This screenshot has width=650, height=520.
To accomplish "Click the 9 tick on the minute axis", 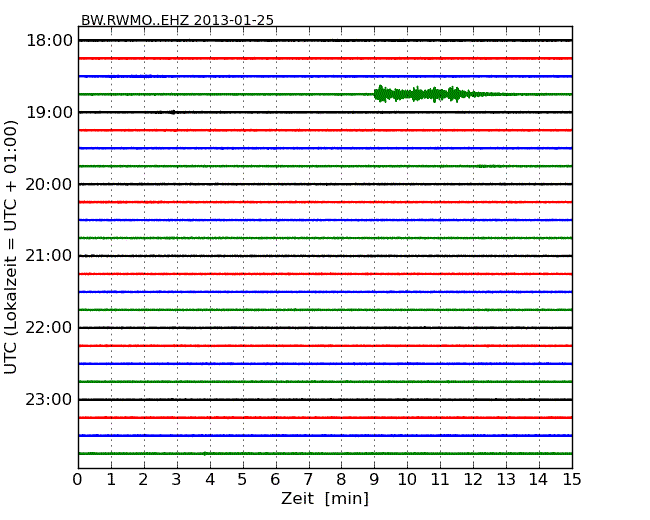I will click(374, 480).
